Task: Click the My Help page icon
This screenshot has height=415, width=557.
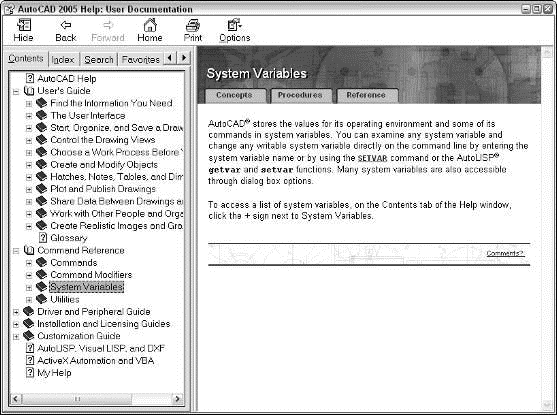Action: pos(31,372)
